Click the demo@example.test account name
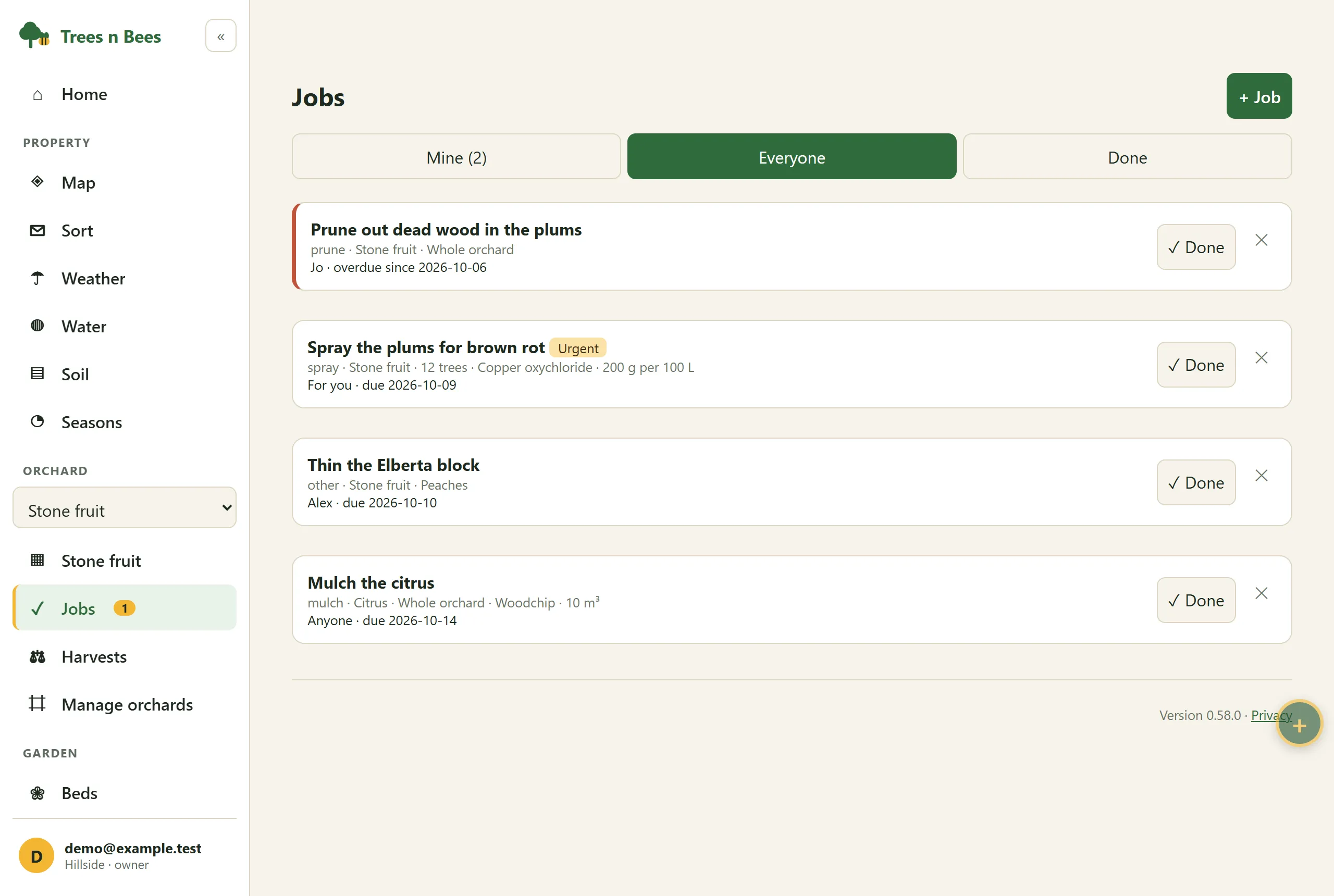 [132, 848]
